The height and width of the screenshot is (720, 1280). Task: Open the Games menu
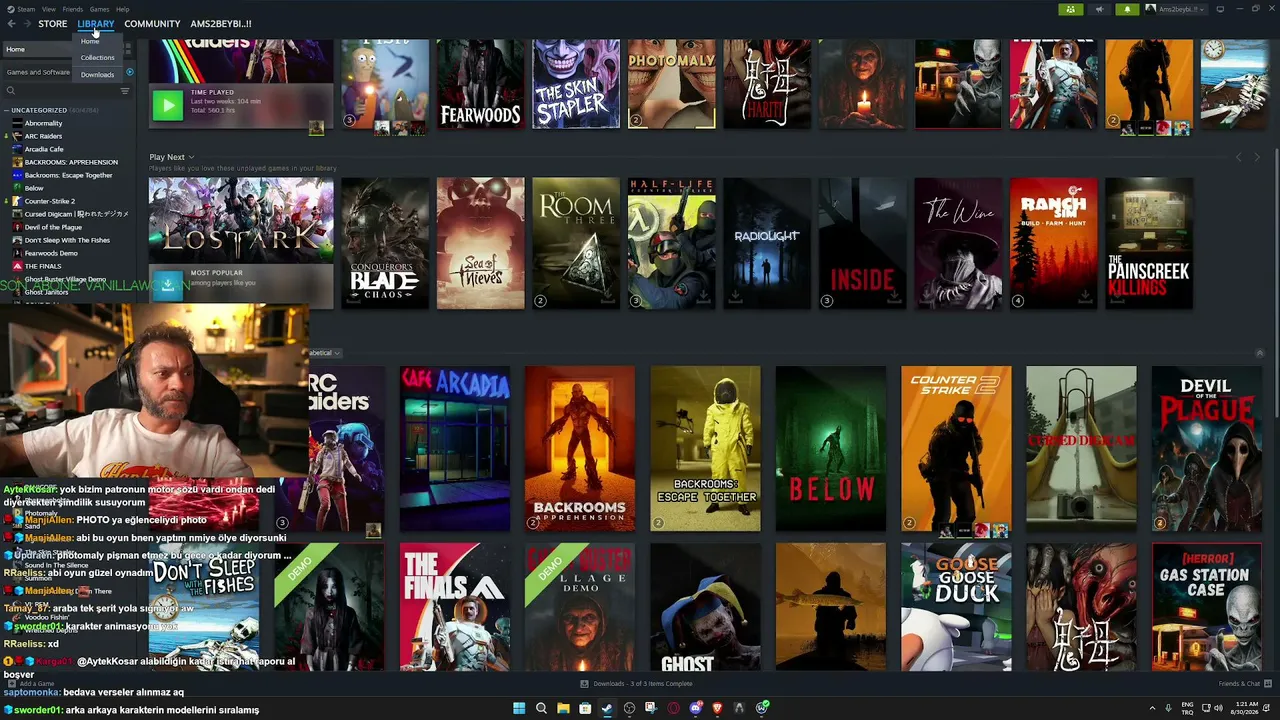pyautogui.click(x=100, y=9)
